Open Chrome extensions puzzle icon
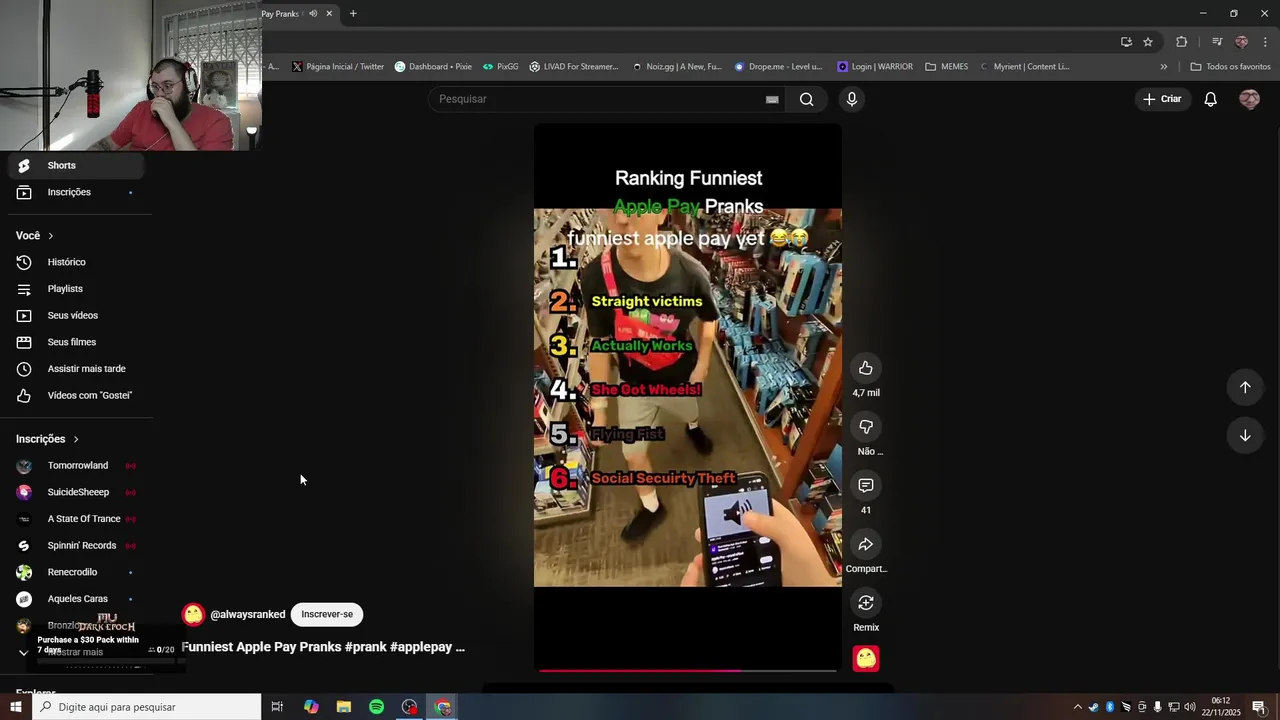This screenshot has height=720, width=1280. tap(1182, 42)
